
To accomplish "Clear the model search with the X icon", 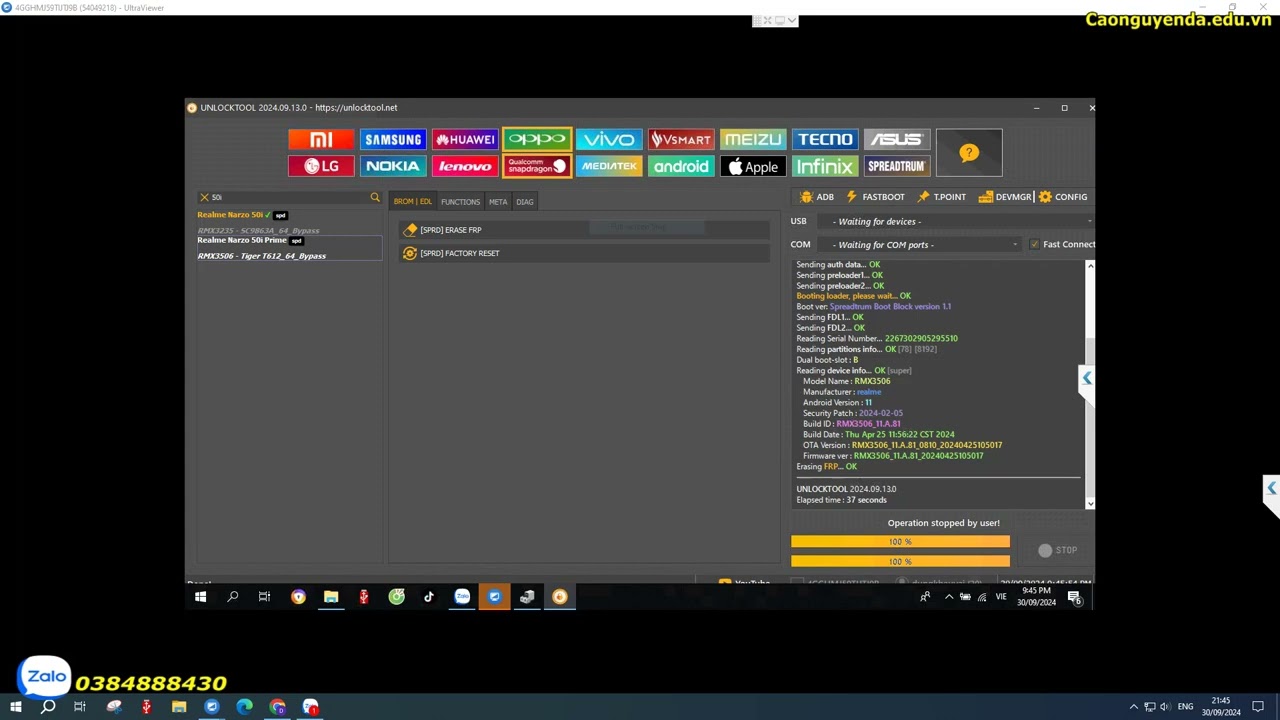I will pyautogui.click(x=204, y=197).
